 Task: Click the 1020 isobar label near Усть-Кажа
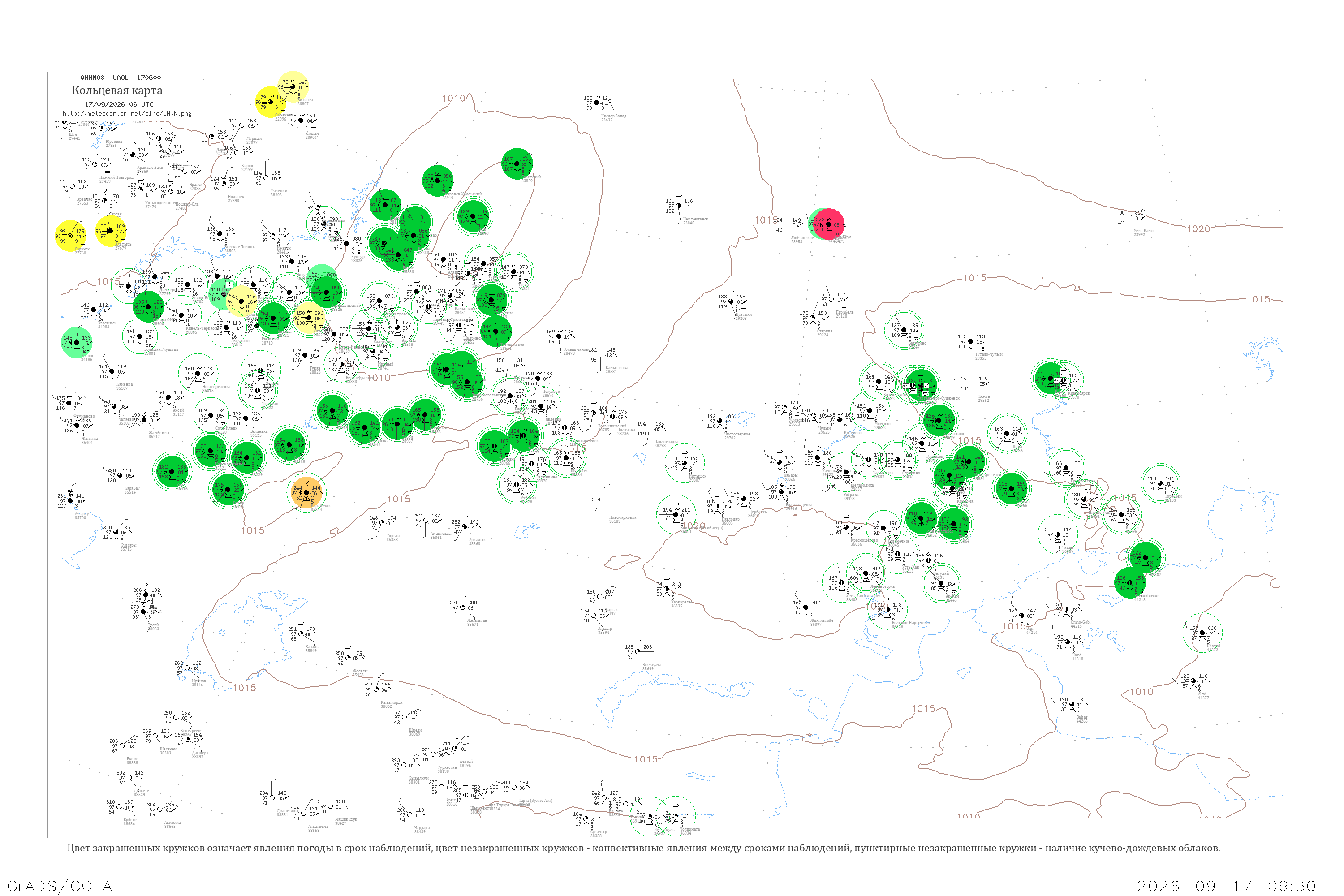pos(1198,228)
